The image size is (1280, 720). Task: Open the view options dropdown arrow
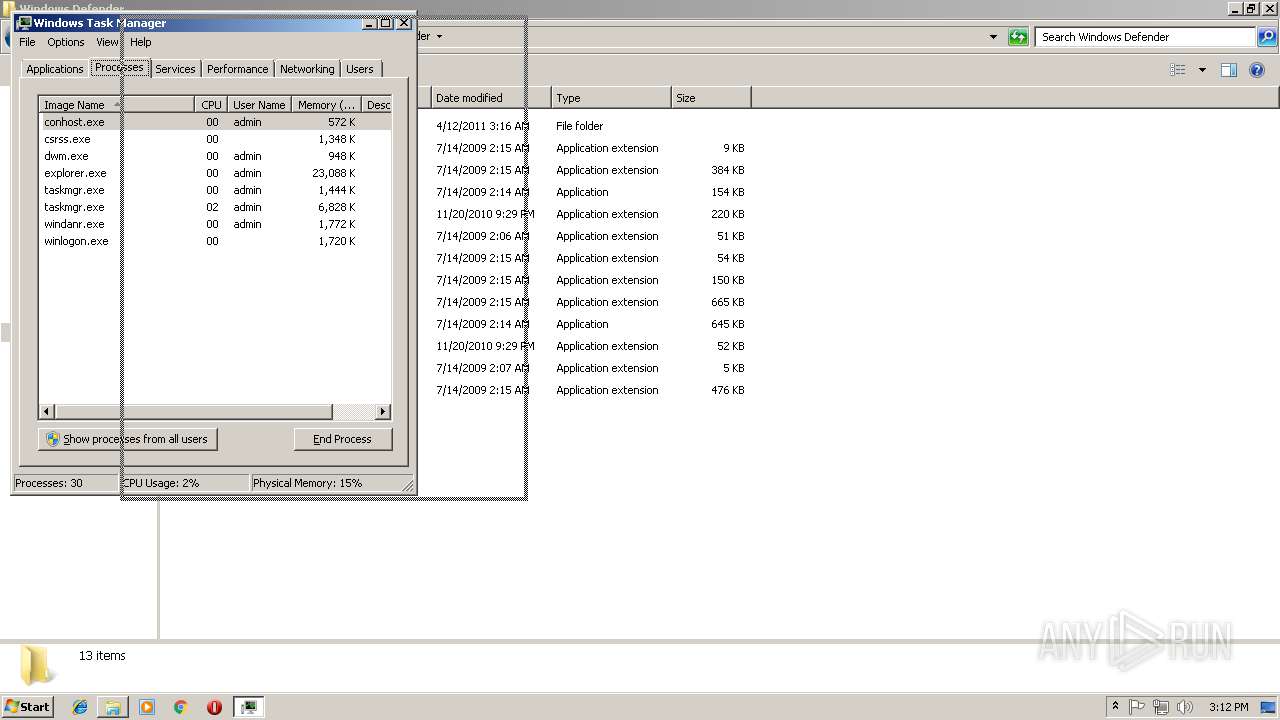pyautogui.click(x=1202, y=70)
